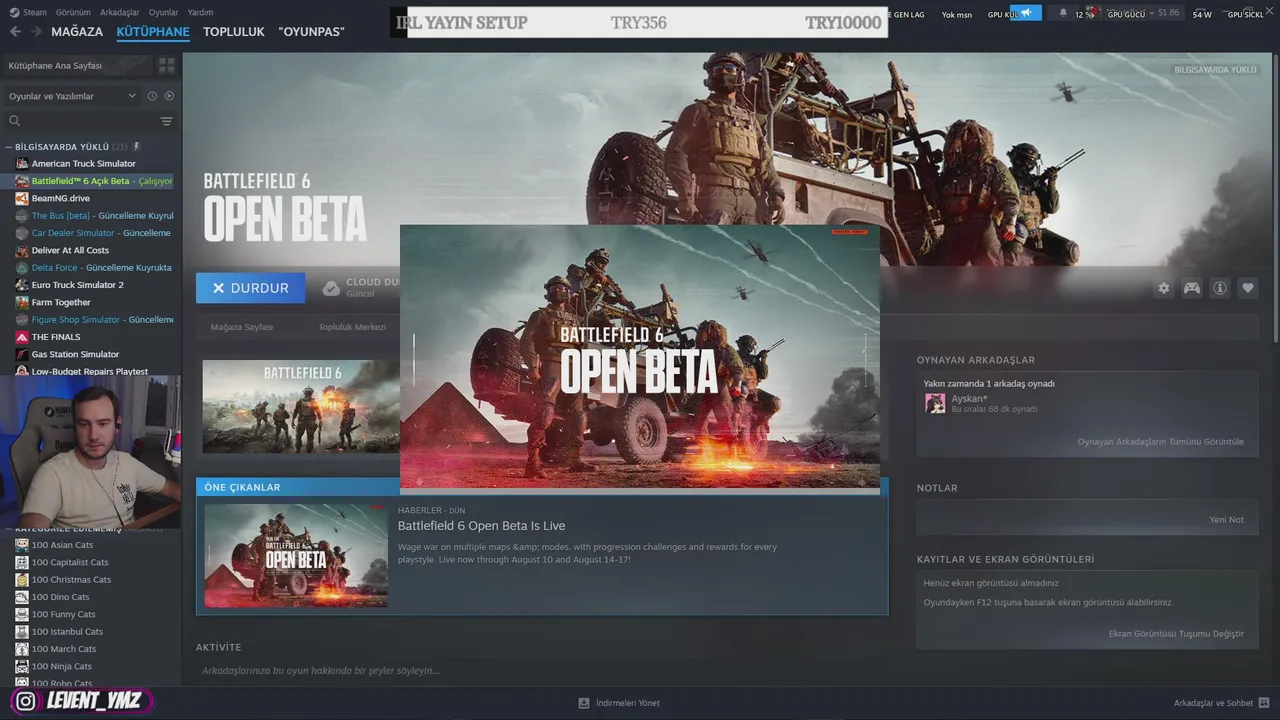
Task: Open Battlefield 6 Open Beta Is Live headline
Action: [x=481, y=526]
